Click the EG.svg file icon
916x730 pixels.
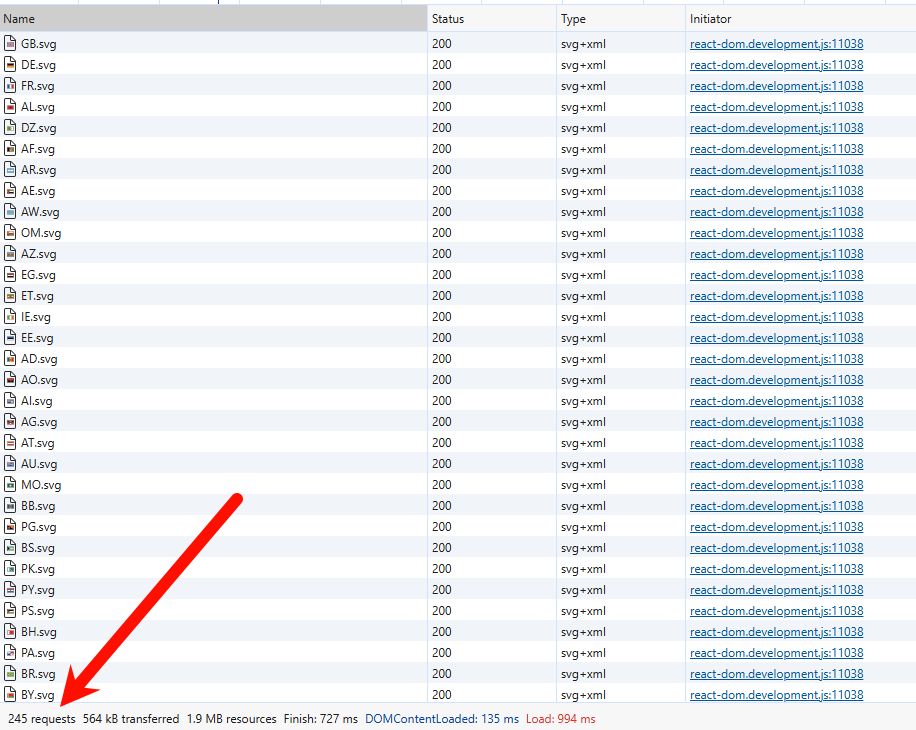click(x=10, y=275)
